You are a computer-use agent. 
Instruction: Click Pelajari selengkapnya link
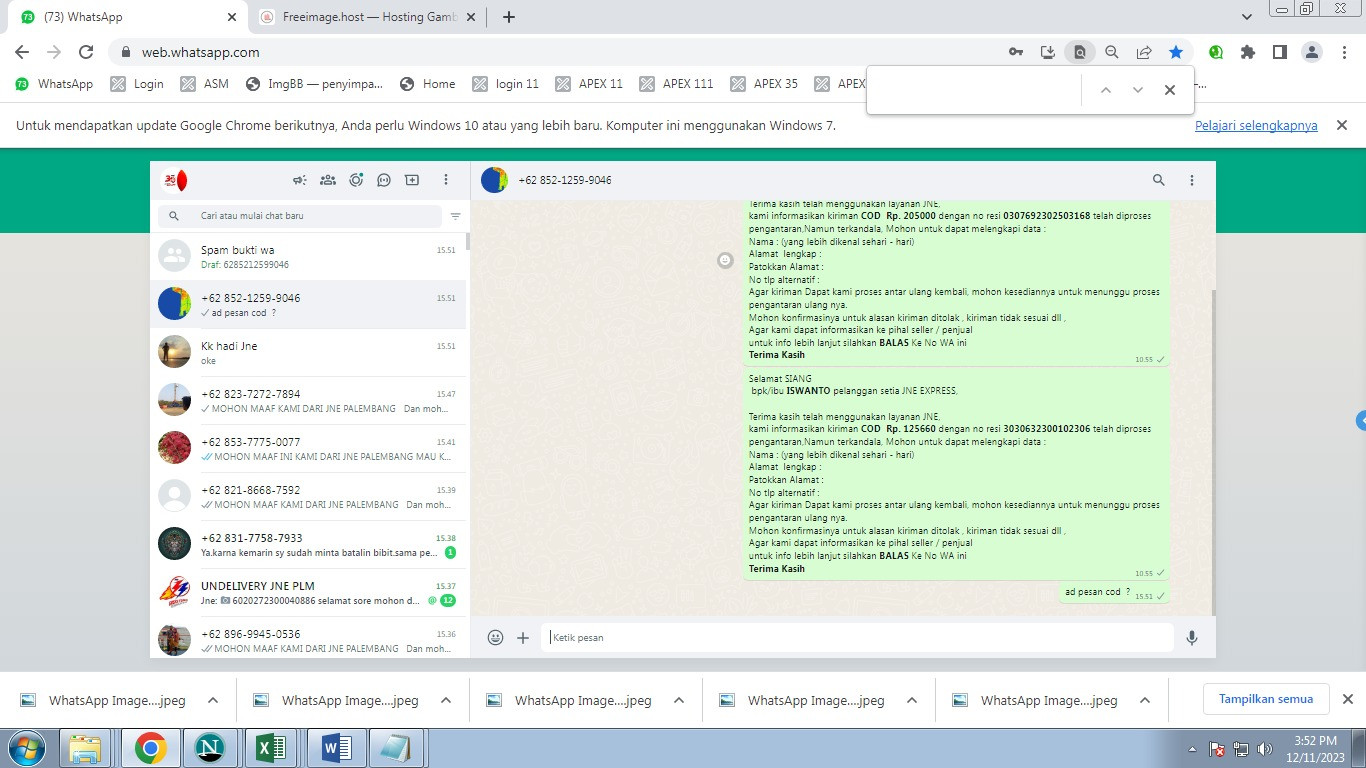[1256, 126]
